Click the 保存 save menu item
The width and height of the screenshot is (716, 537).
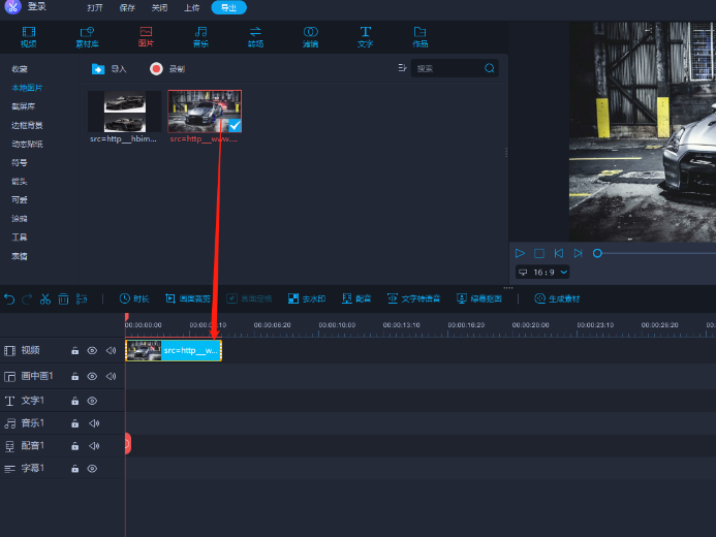[127, 7]
